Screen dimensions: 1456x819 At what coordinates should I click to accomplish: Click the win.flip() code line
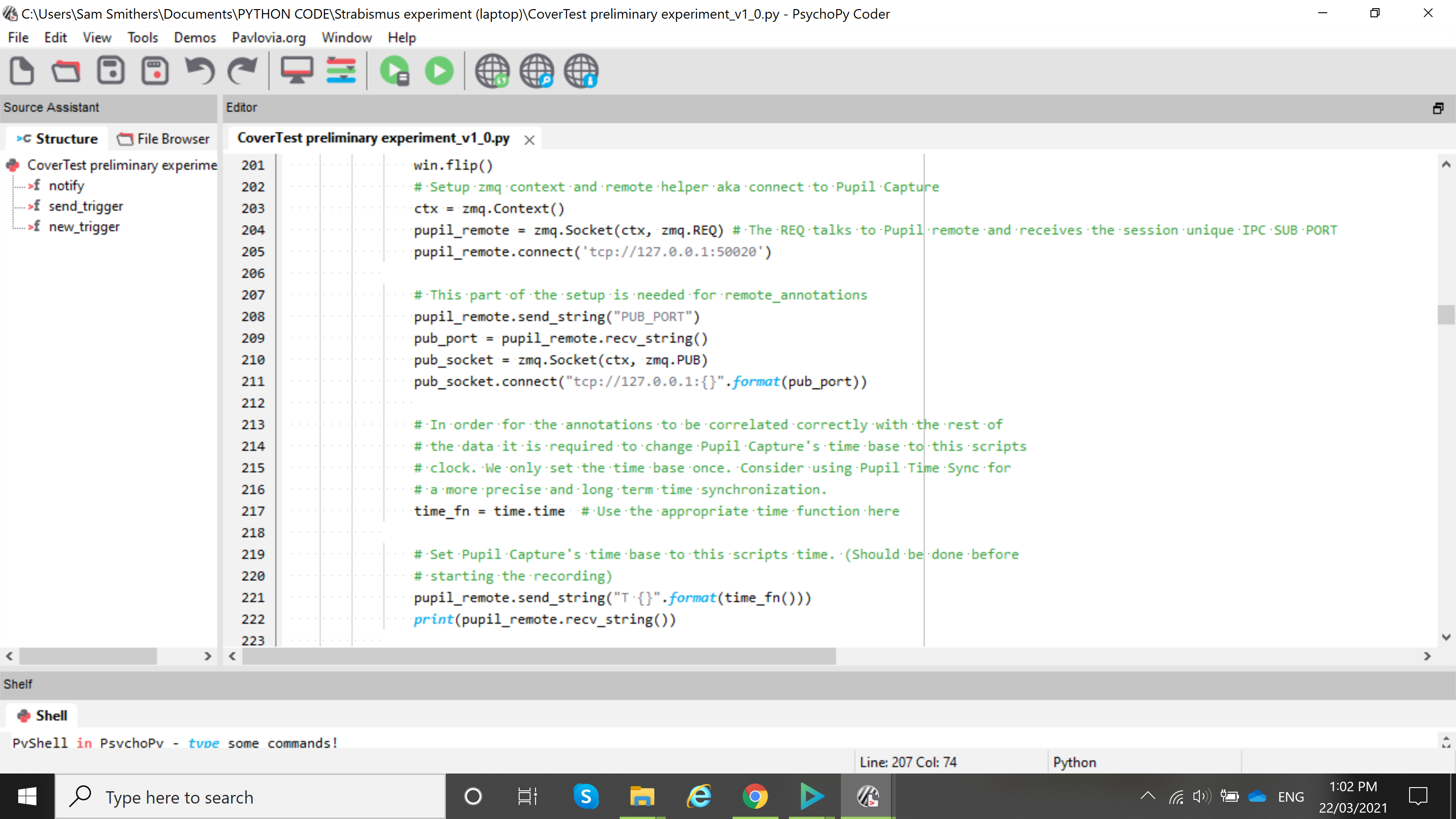[453, 165]
